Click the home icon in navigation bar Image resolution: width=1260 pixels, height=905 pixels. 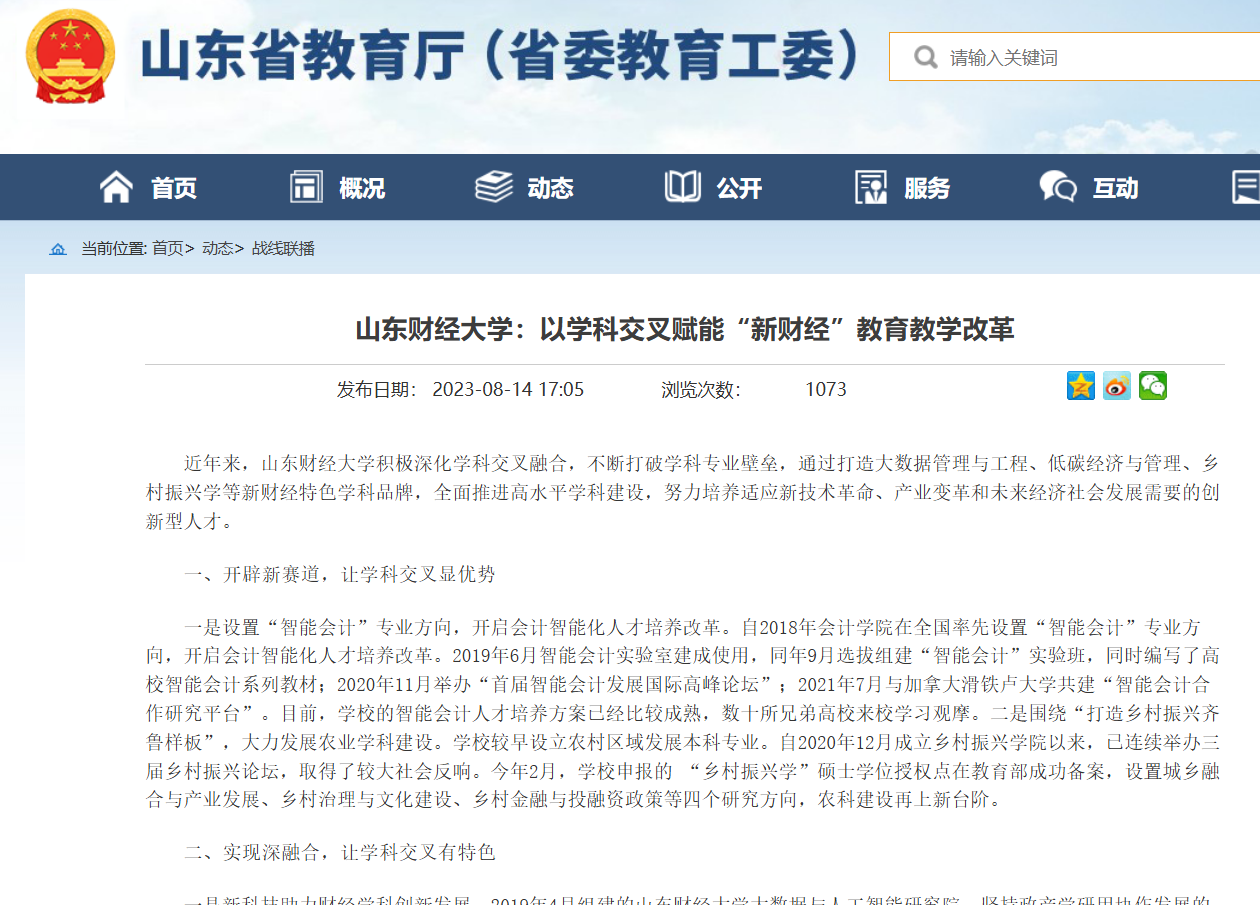116,187
